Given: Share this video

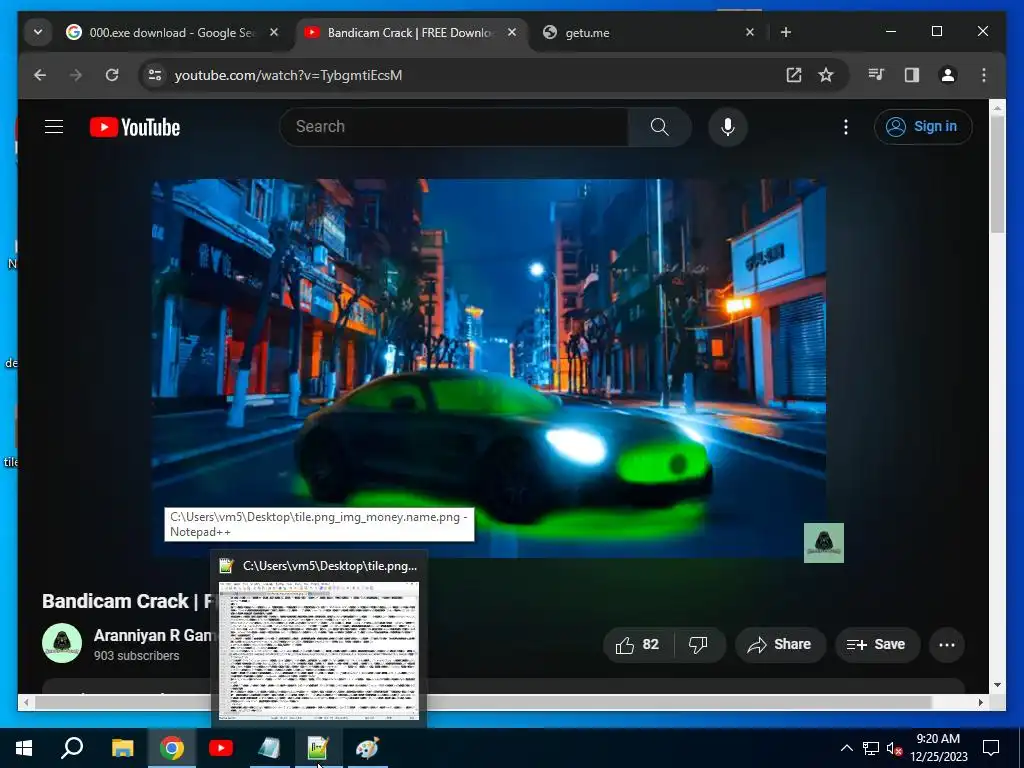Looking at the screenshot, I should (780, 645).
